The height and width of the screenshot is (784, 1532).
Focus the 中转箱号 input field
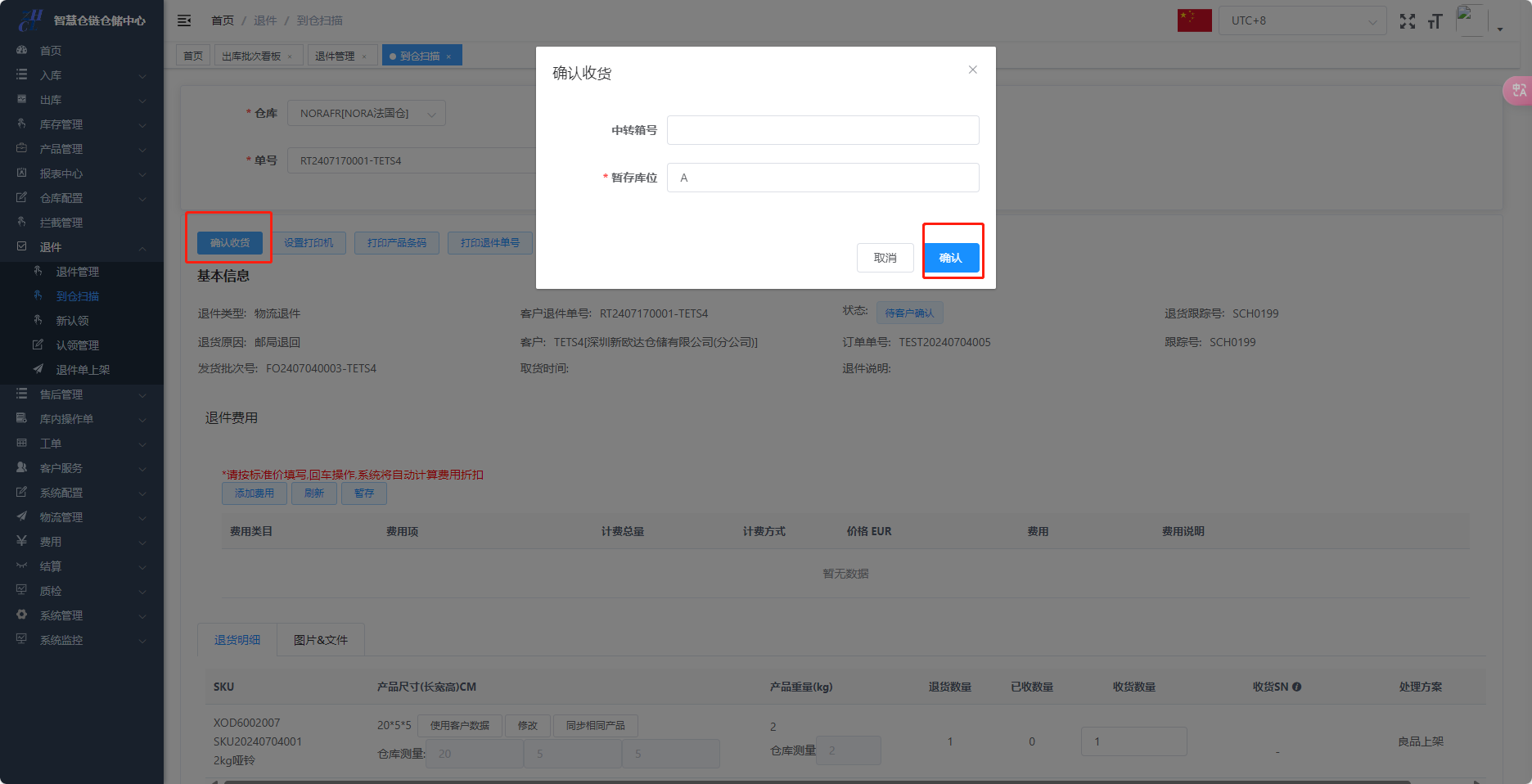(822, 130)
